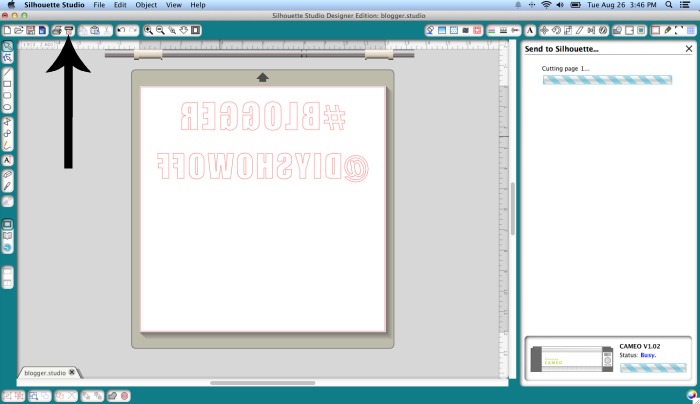Open the Object menu
This screenshot has height=404, width=700.
pos(146,5)
